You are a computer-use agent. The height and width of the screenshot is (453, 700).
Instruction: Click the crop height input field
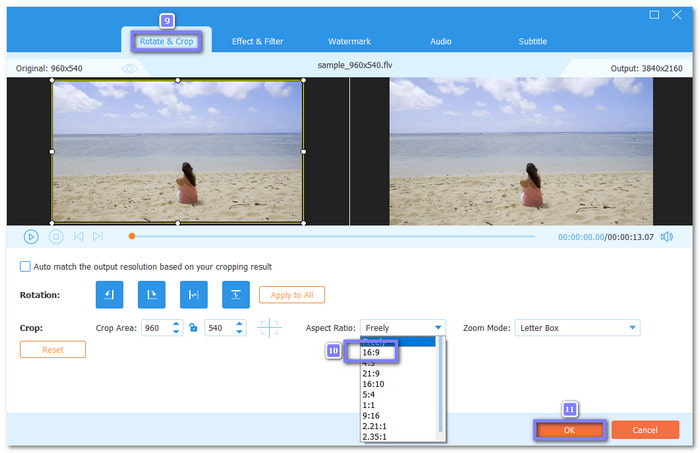coord(220,328)
